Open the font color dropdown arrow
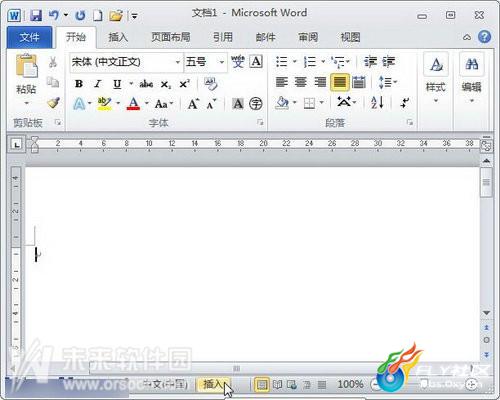Screen dimensions: 500x400 click(x=147, y=104)
